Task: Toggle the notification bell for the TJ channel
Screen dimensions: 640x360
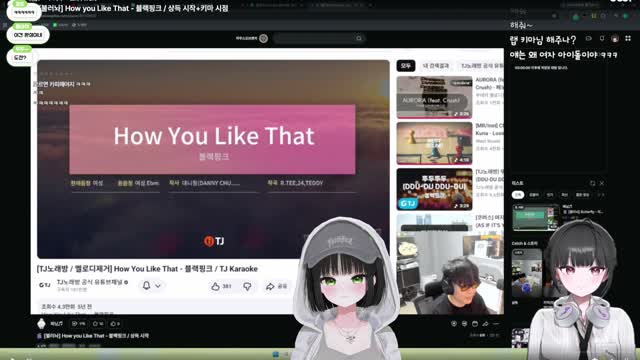Action: [147, 286]
